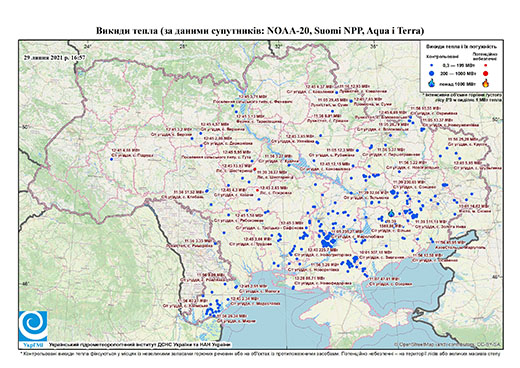Click the 200 — 1000 МВт legend label
520x368 pixels.
click(x=457, y=73)
